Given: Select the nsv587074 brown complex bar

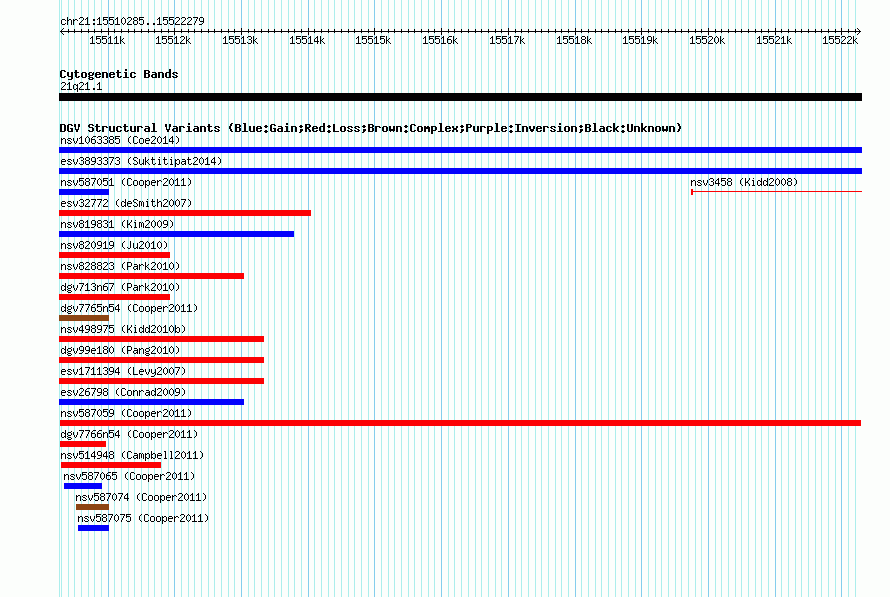Looking at the screenshot, I should pyautogui.click(x=93, y=507).
